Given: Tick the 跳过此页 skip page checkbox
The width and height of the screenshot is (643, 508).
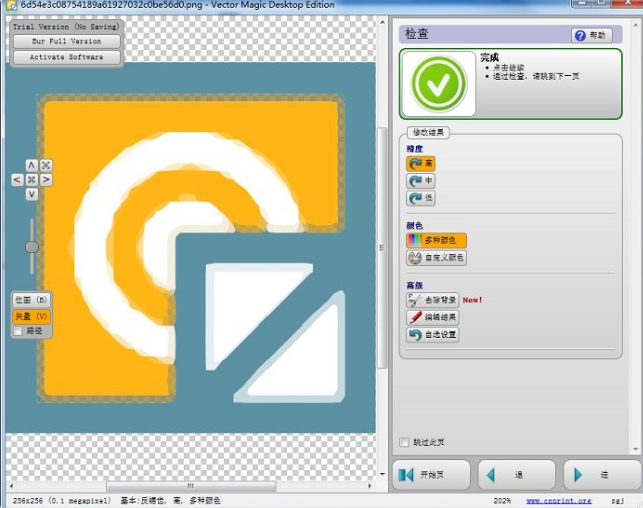Looking at the screenshot, I should pos(404,442).
